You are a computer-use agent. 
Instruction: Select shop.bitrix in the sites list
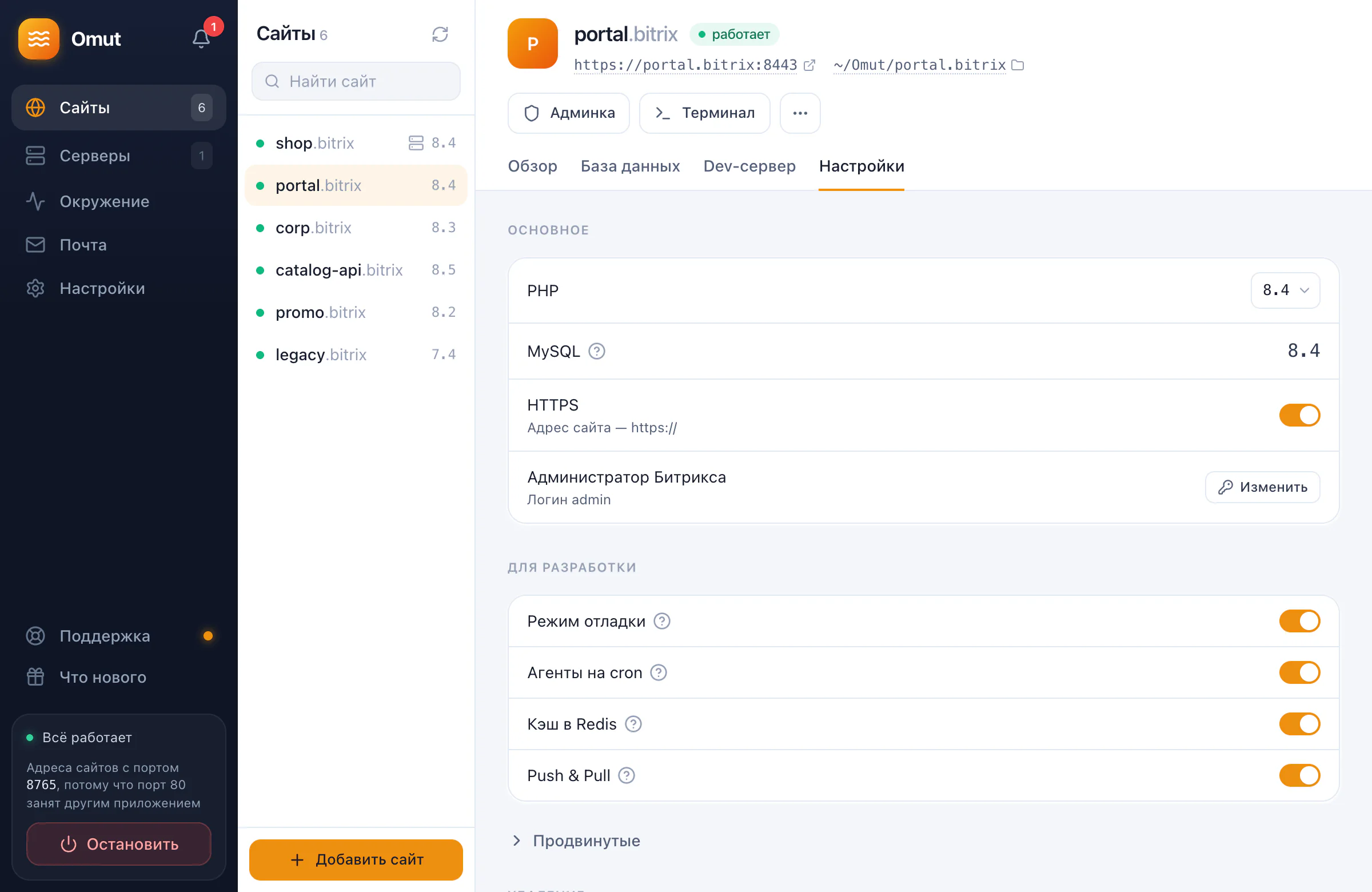tap(356, 143)
